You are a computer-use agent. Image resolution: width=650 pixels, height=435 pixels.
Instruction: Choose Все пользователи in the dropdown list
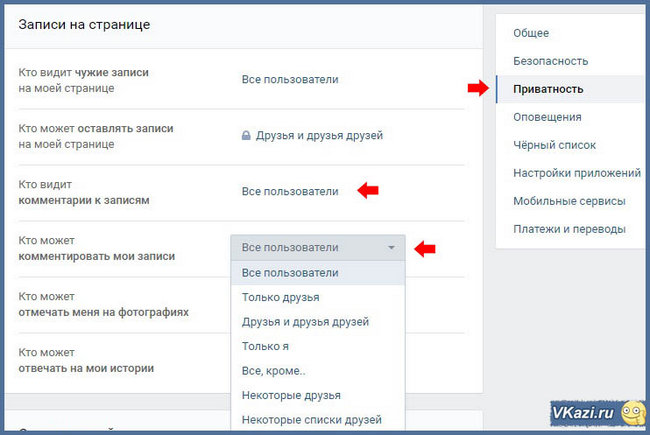[318, 273]
